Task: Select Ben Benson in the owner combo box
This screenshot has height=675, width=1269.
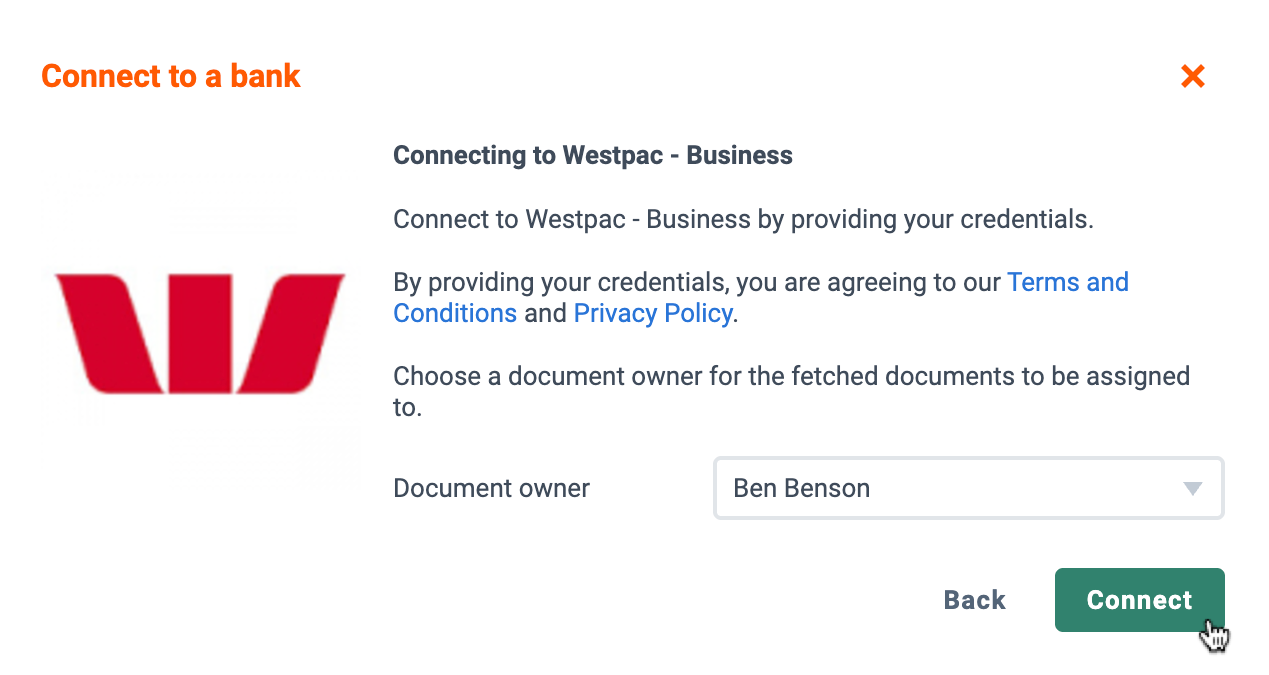Action: click(968, 488)
